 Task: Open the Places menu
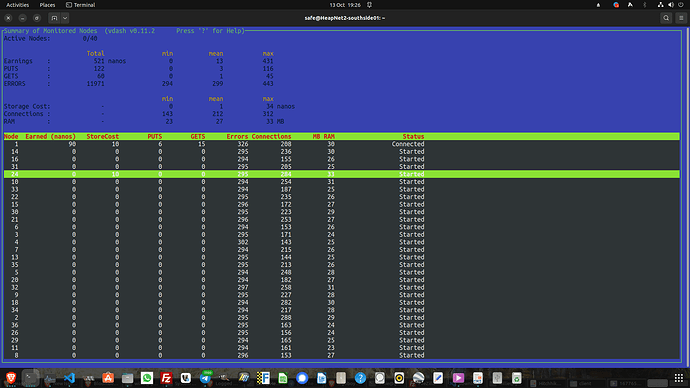[47, 5]
